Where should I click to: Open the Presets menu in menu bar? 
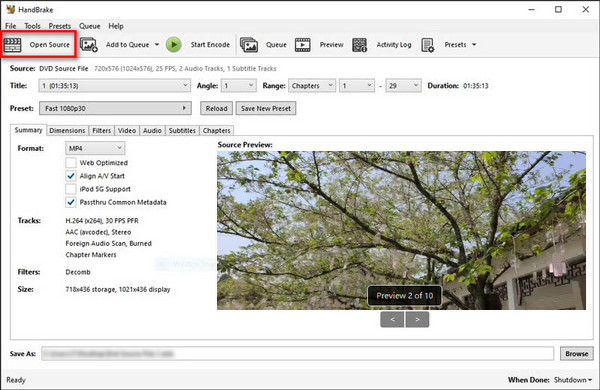pyautogui.click(x=60, y=26)
